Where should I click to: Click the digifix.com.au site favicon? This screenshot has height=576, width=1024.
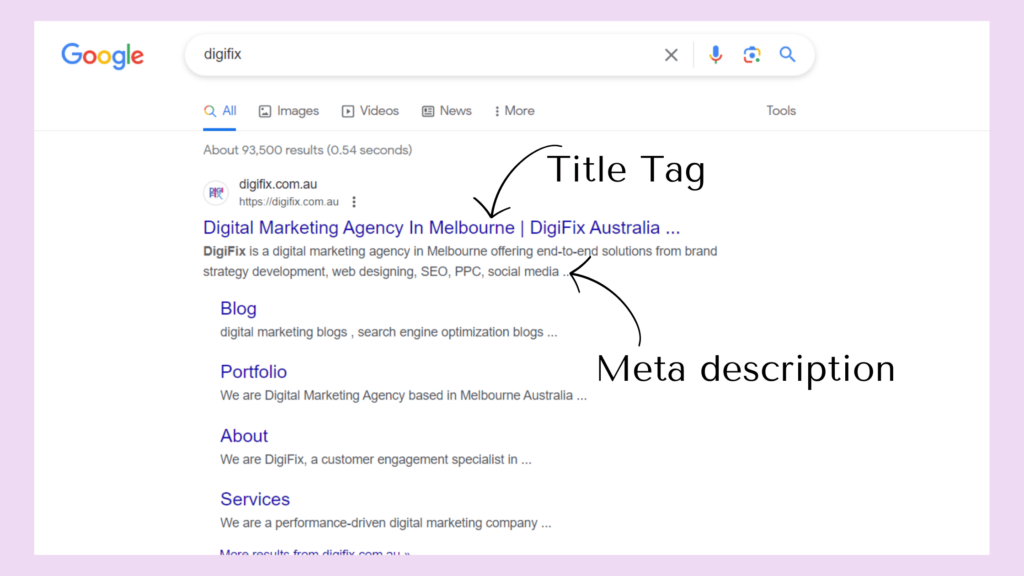click(x=216, y=193)
